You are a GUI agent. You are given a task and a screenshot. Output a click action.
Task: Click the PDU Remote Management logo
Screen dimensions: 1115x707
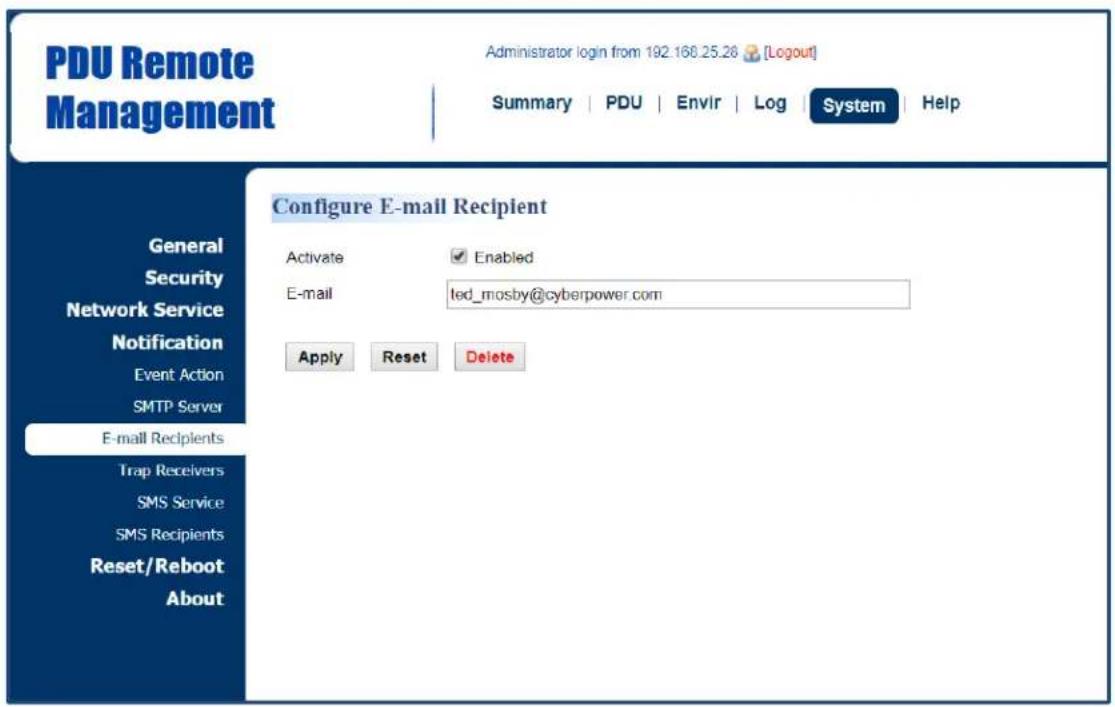click(x=160, y=87)
